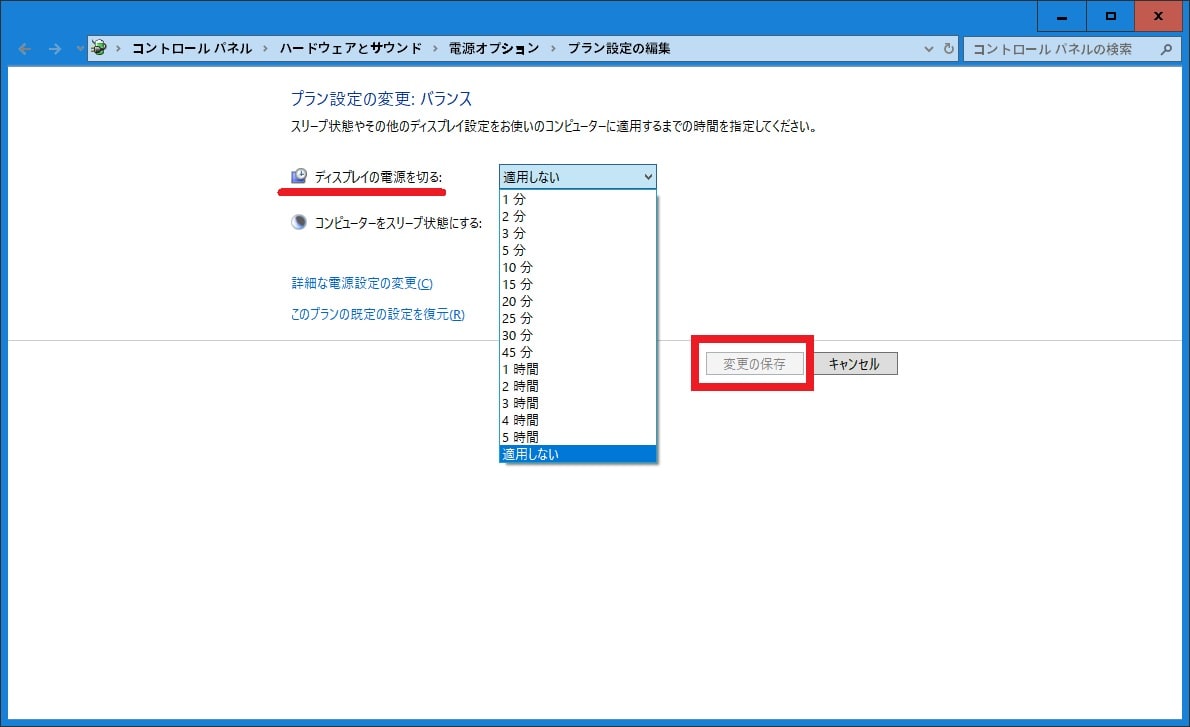This screenshot has width=1190, height=727.
Task: Go back with the back arrow
Action: (24, 49)
